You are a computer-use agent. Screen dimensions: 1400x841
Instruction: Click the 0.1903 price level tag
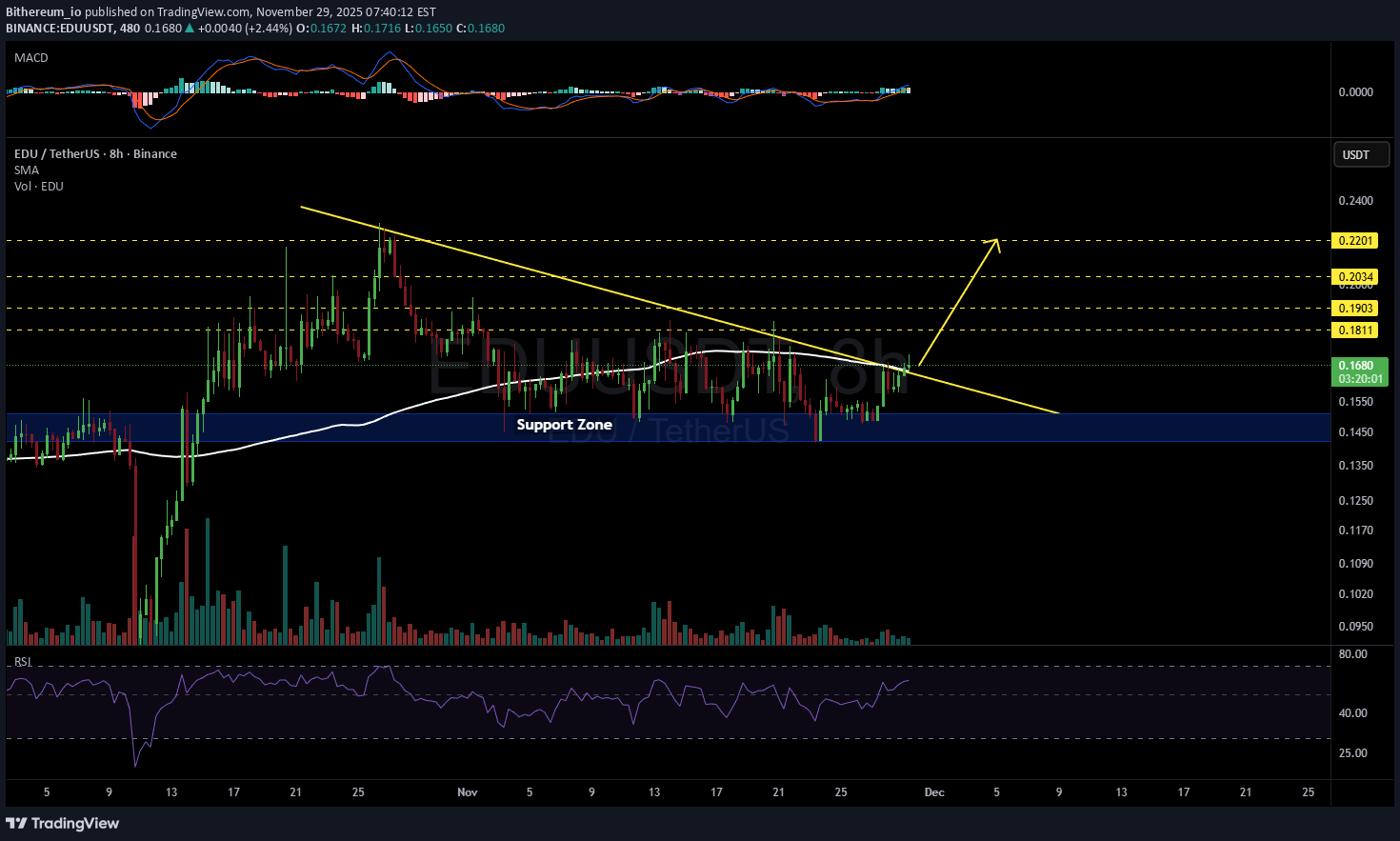click(1355, 309)
